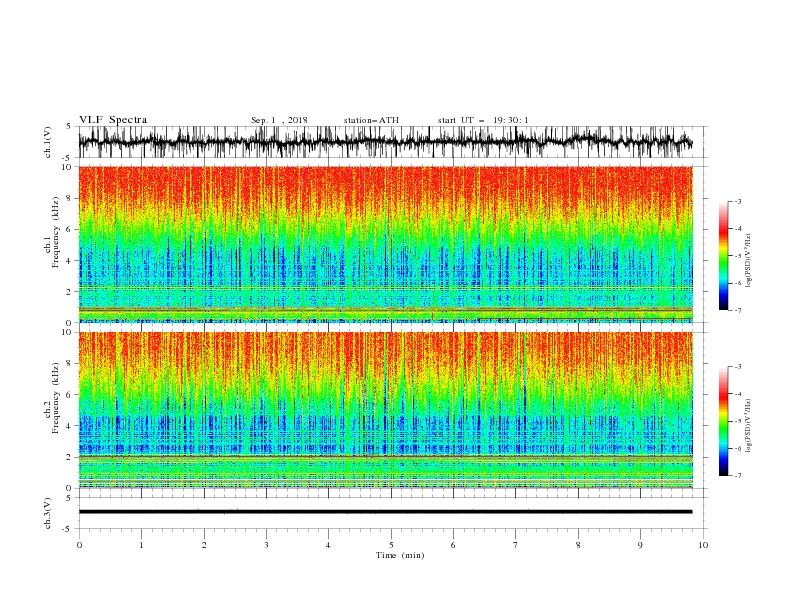Image resolution: width=792 pixels, height=612 pixels.
Task: Click the time axis tick label "6"
Action: pyautogui.click(x=454, y=545)
